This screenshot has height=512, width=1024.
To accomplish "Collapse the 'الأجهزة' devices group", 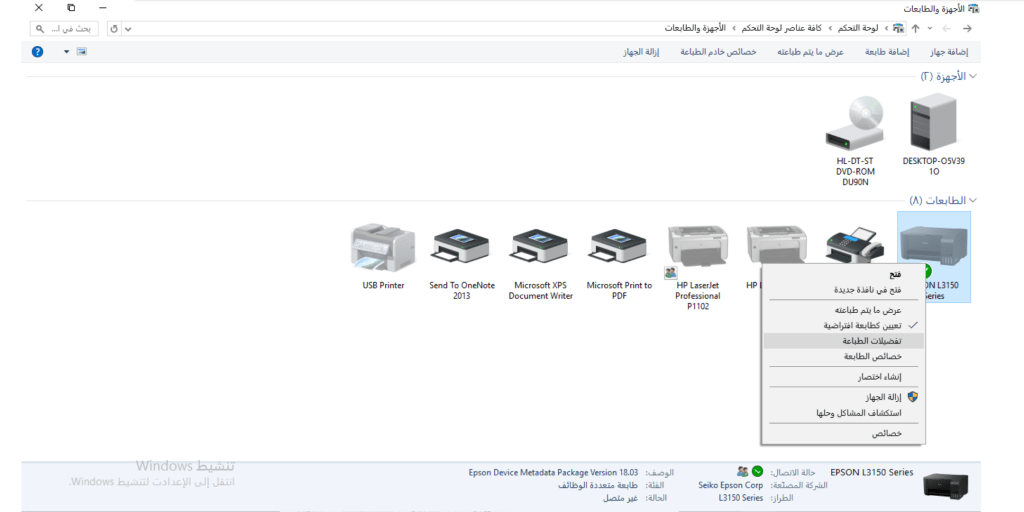I will tap(973, 76).
